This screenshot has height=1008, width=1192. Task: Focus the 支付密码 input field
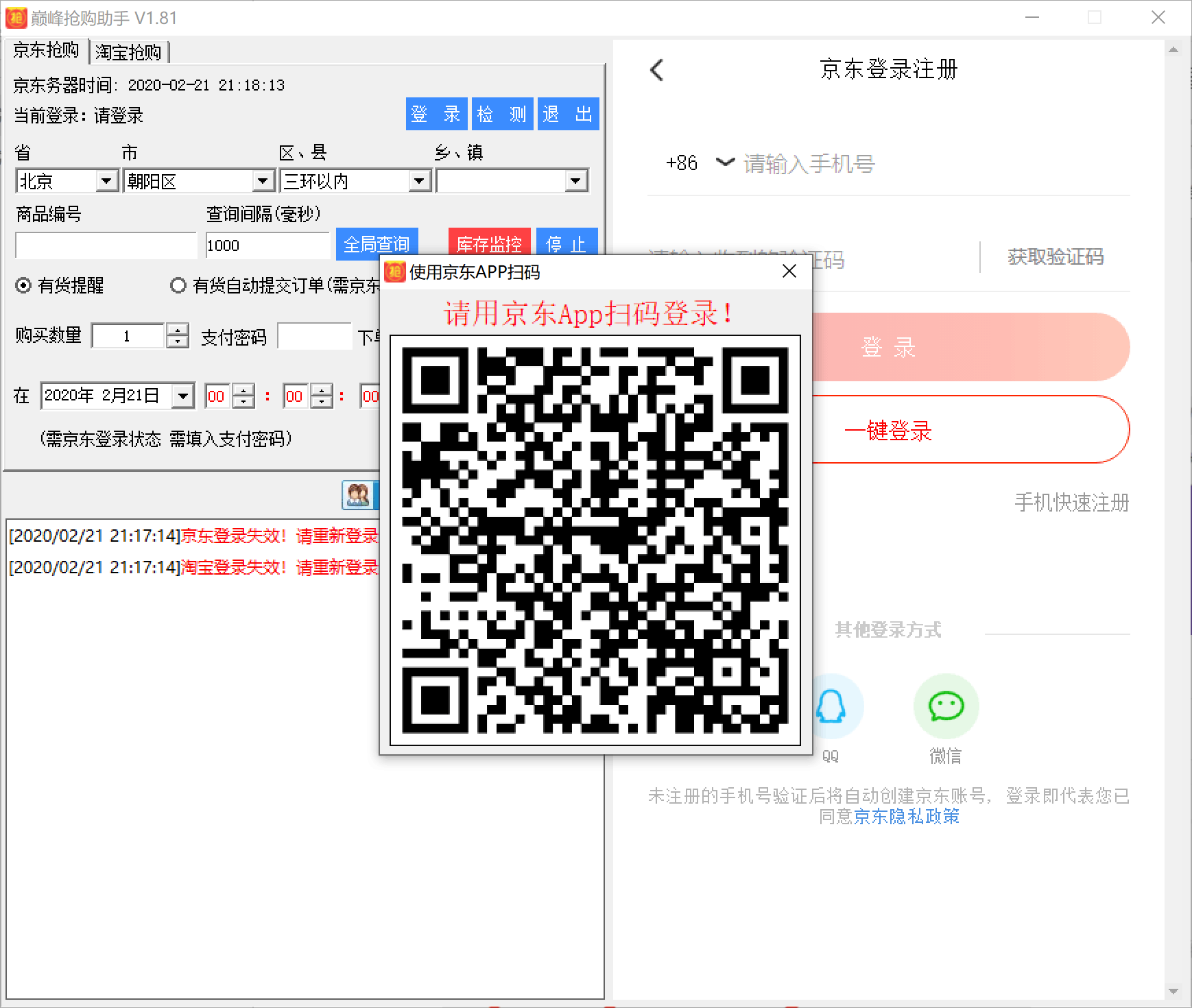[x=315, y=336]
